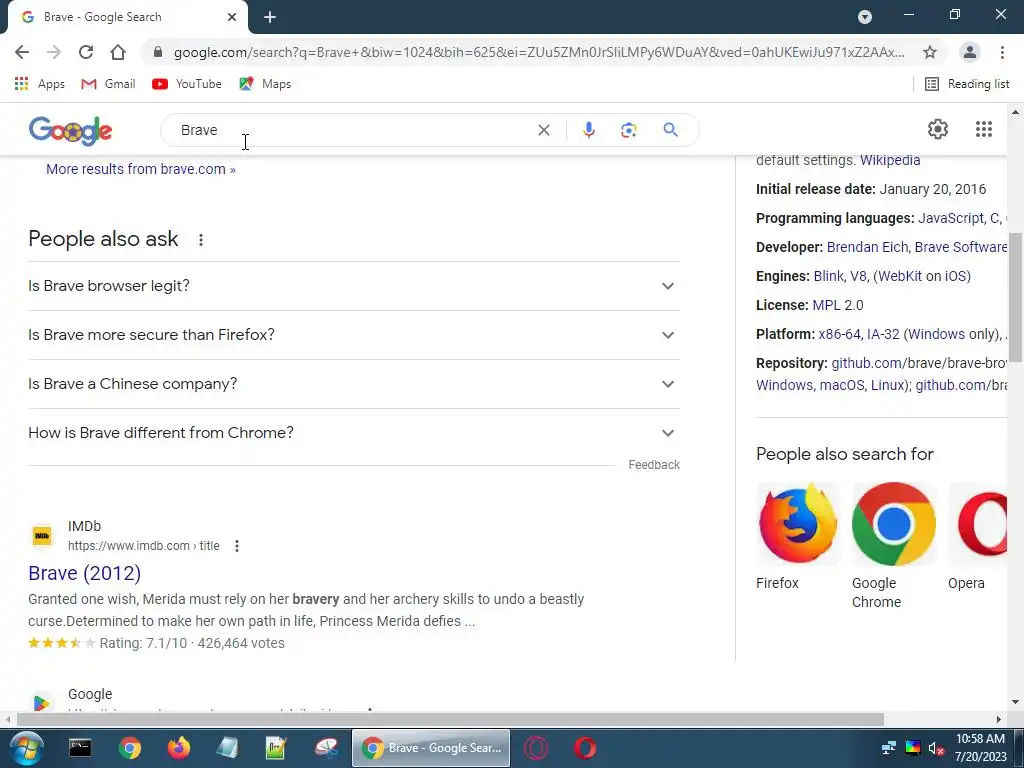The image size is (1024, 768).
Task: Open Command Prompt from the taskbar
Action: [80, 748]
